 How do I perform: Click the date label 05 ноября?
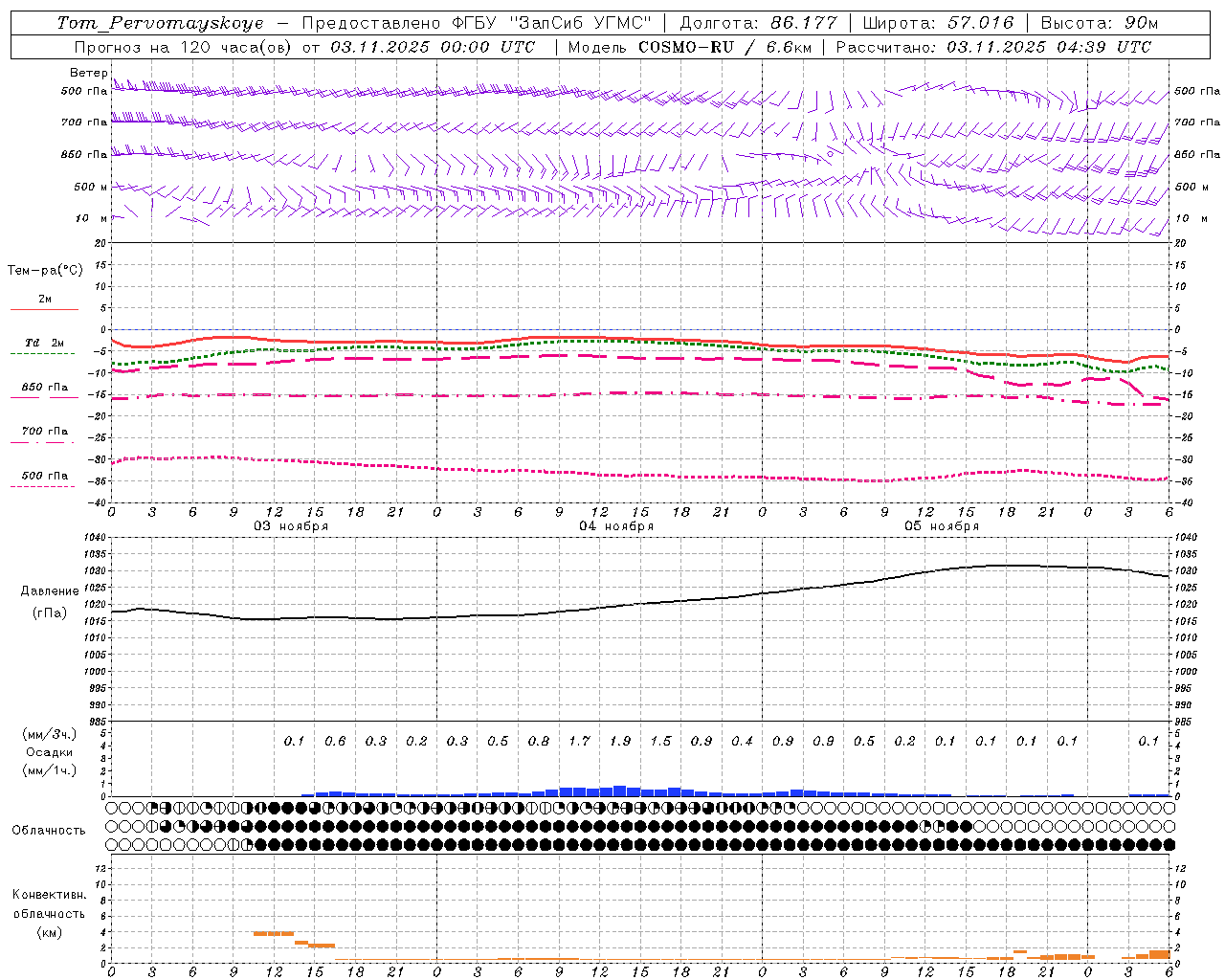(942, 526)
